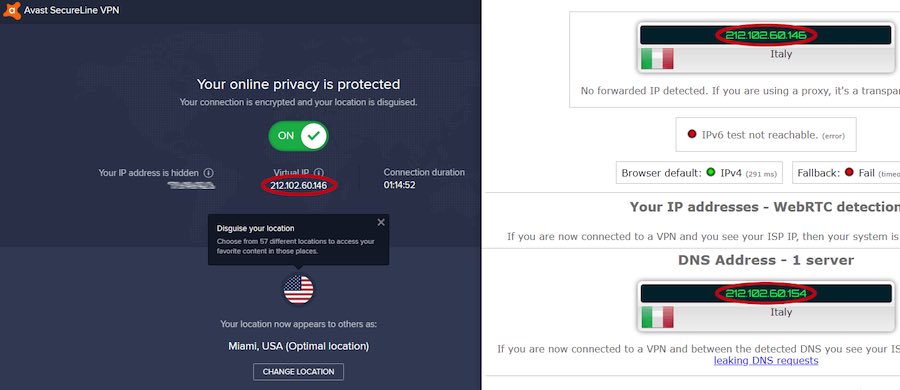
Task: Click the green IPv4 status dot
Action: (x=711, y=172)
